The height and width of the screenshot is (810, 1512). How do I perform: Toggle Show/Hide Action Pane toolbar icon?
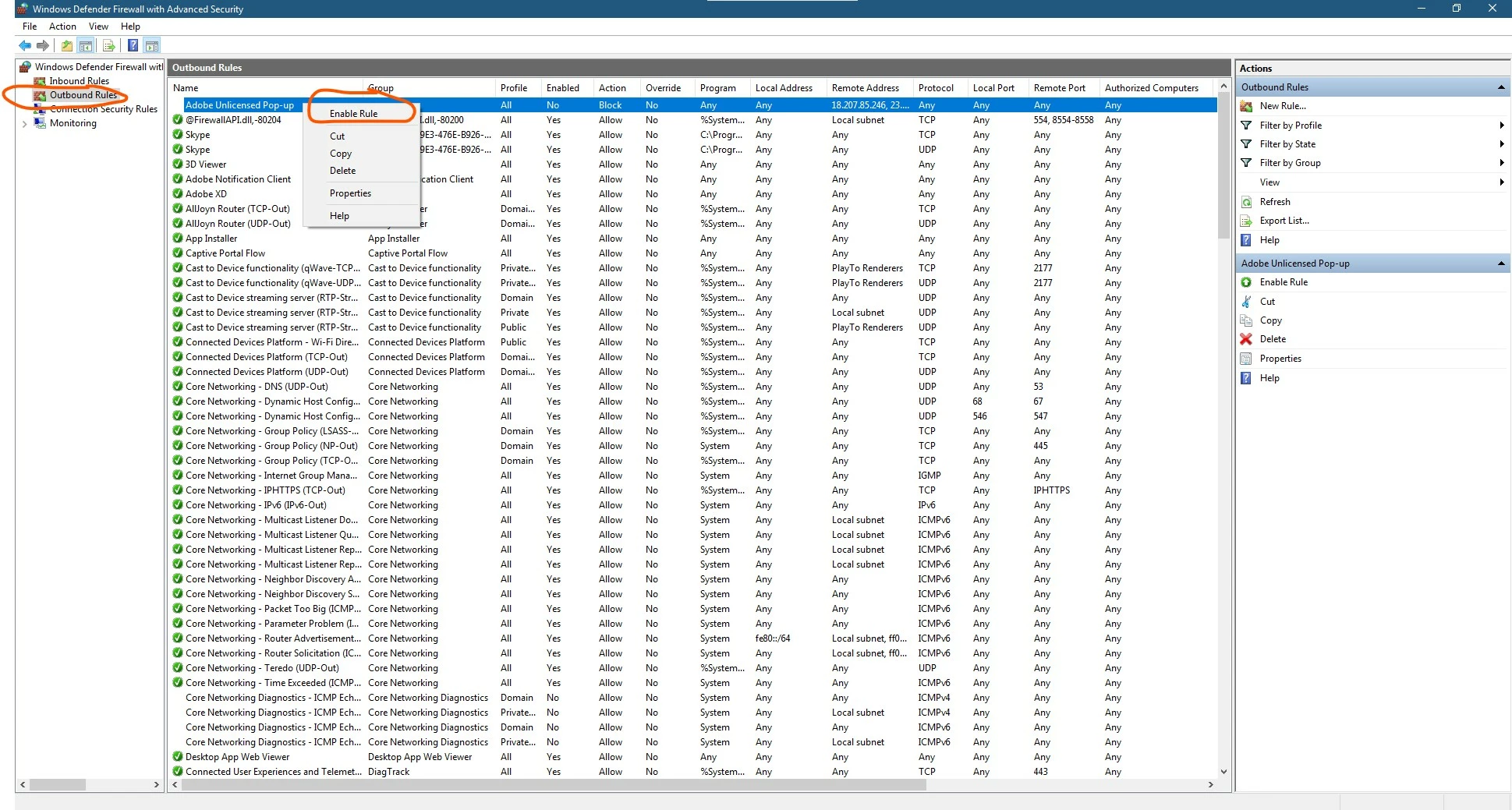[152, 45]
